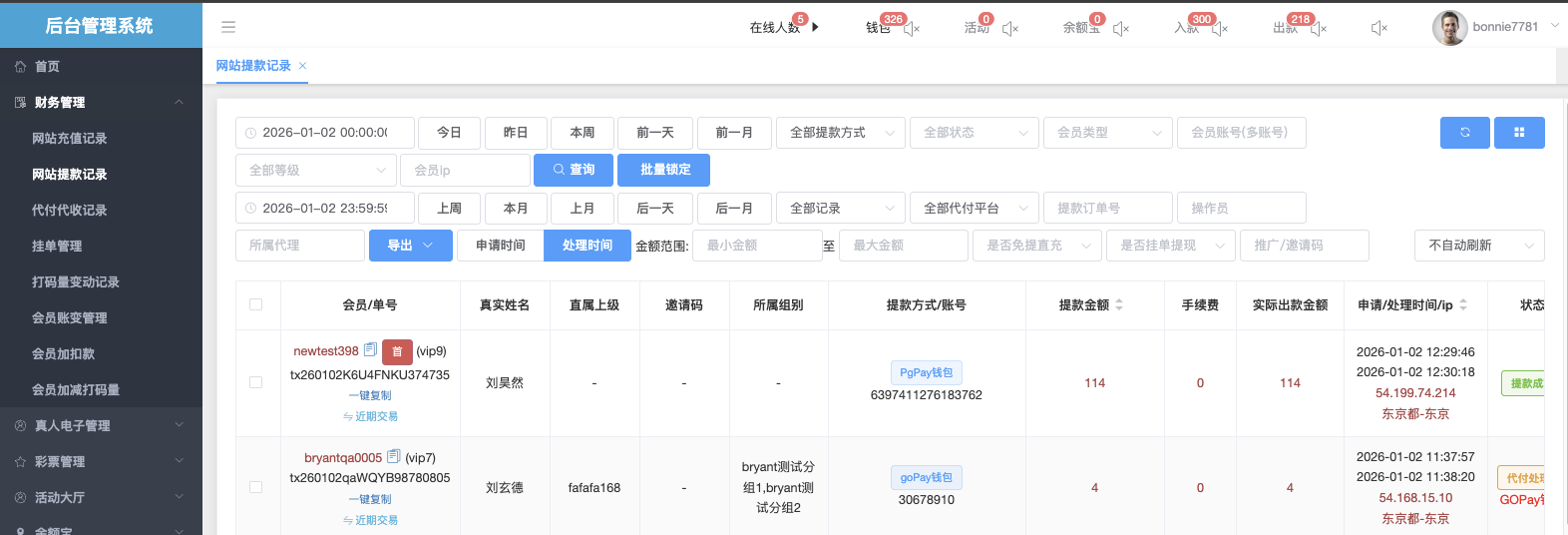Close the 网站提款记录 tab
Image resolution: width=1568 pixels, height=535 pixels.
(302, 66)
